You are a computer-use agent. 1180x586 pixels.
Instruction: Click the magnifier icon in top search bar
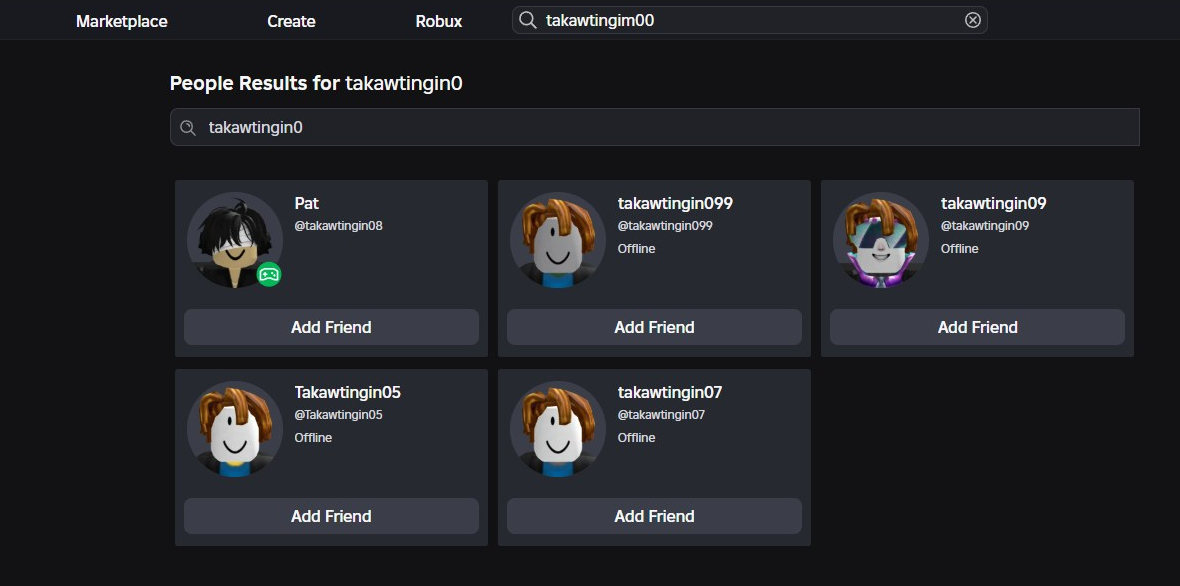click(x=528, y=20)
